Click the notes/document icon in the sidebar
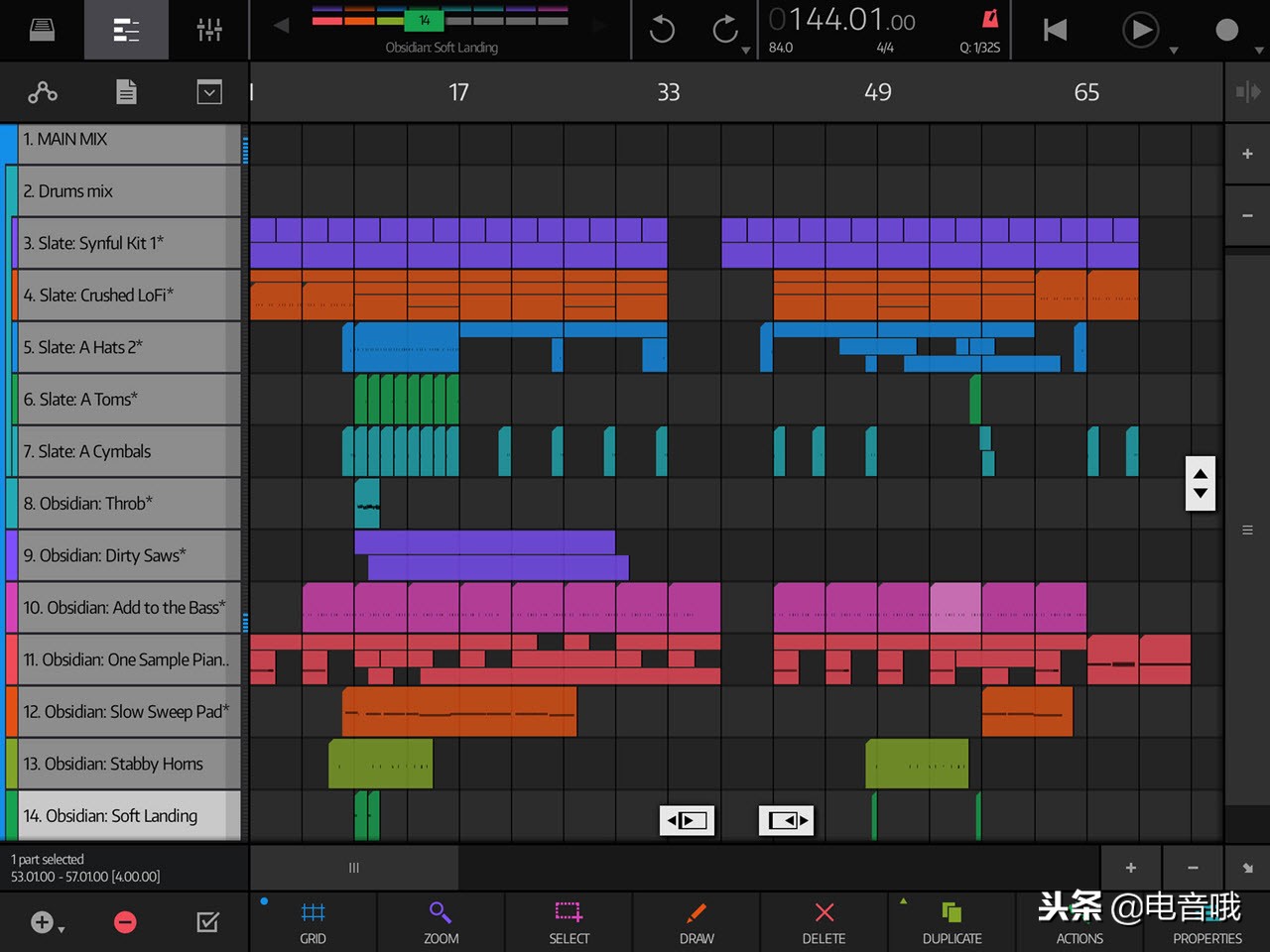The image size is (1270, 952). tap(126, 91)
